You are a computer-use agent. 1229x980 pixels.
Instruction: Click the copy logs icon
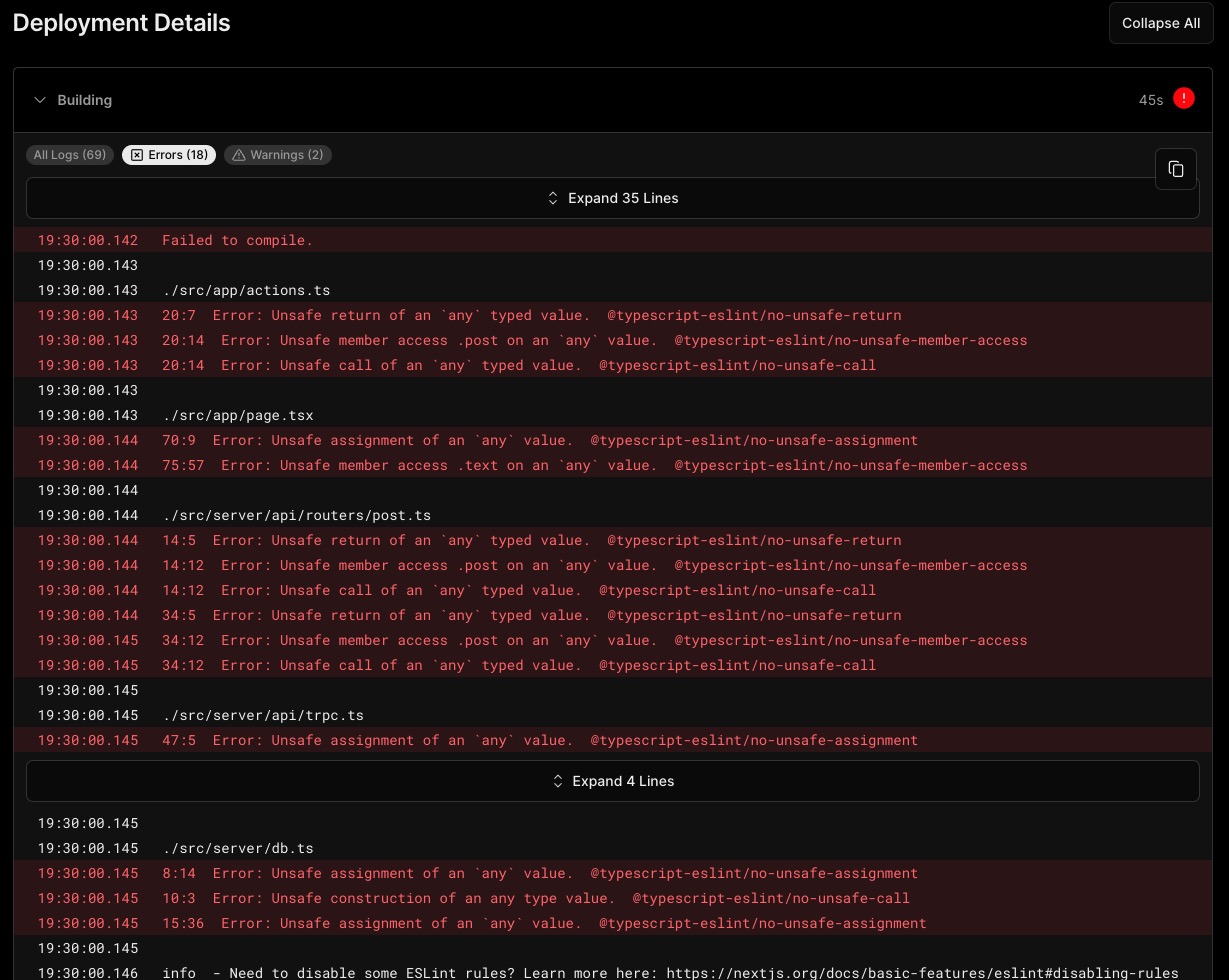click(1176, 169)
